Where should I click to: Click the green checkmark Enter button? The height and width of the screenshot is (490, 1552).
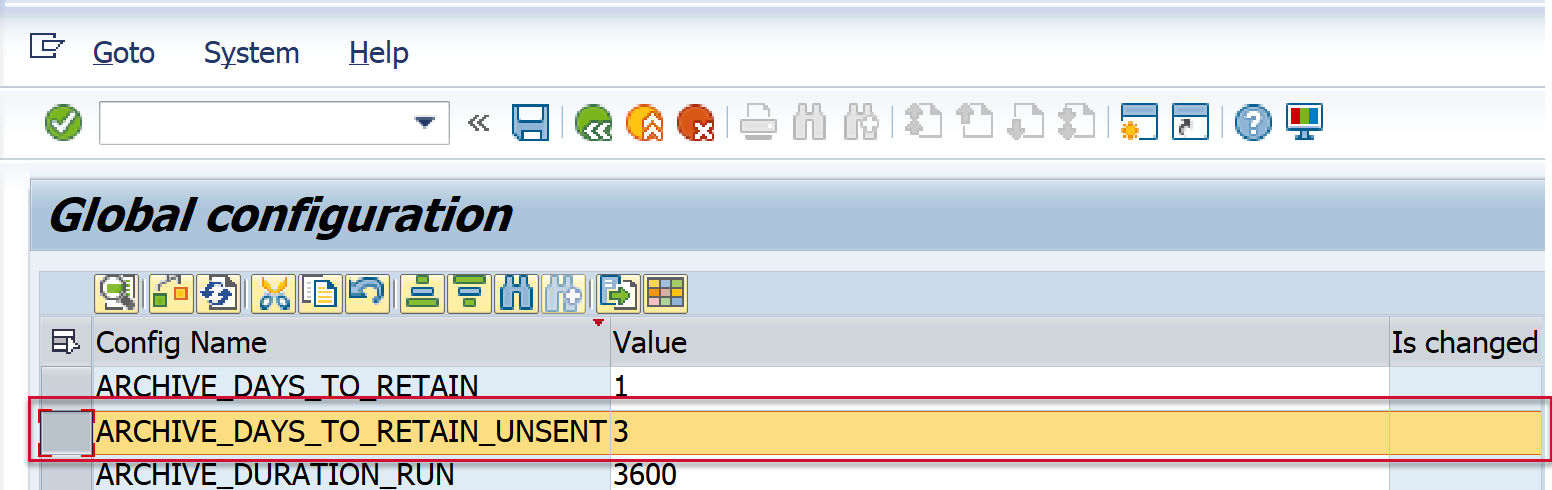pos(64,124)
